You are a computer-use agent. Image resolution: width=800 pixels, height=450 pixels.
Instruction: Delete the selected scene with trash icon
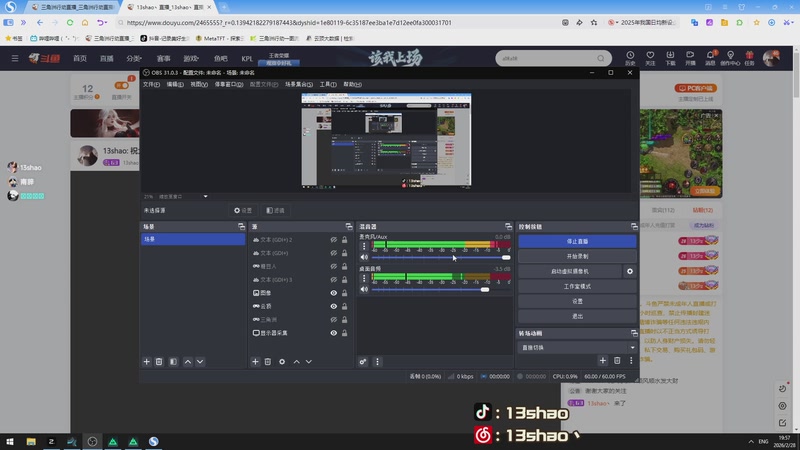pyautogui.click(x=159, y=362)
